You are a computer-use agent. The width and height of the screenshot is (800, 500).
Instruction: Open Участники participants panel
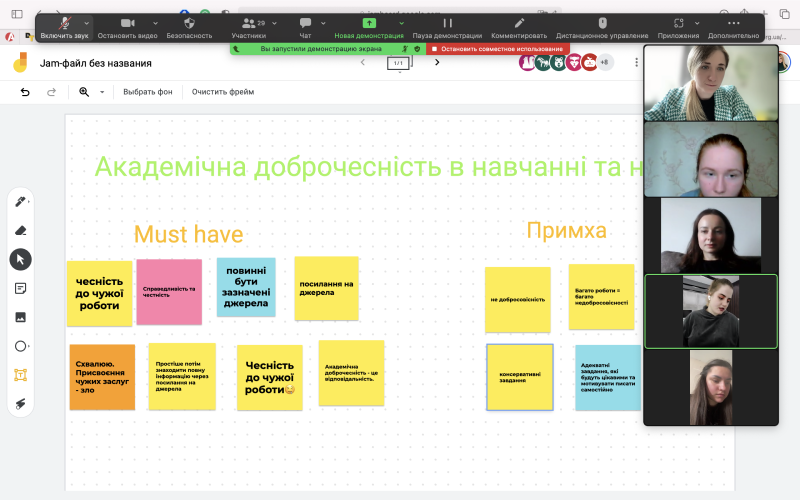click(x=248, y=28)
